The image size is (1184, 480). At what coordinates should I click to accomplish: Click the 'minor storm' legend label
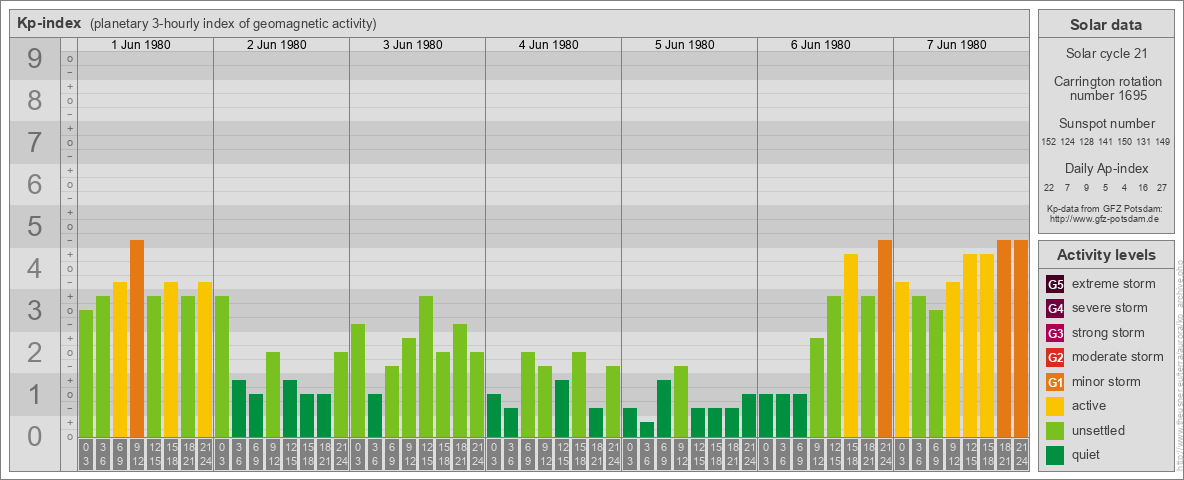(x=1106, y=382)
